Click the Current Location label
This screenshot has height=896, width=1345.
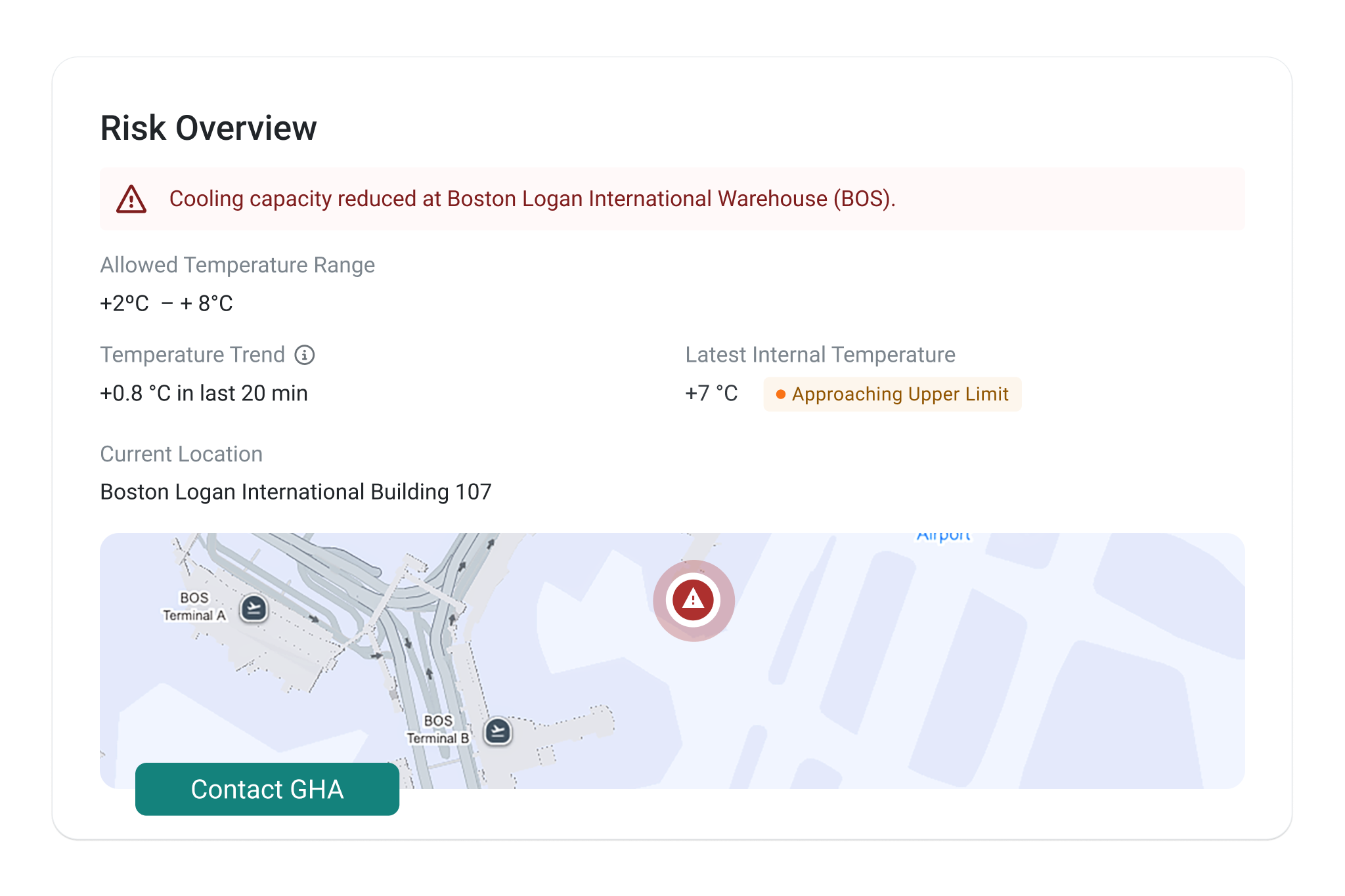tap(181, 454)
